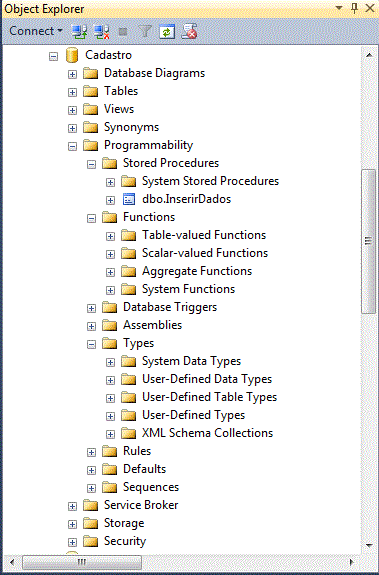This screenshot has height=575, width=379.
Task: Click the Cadastro database cylinder icon
Action: 72,55
